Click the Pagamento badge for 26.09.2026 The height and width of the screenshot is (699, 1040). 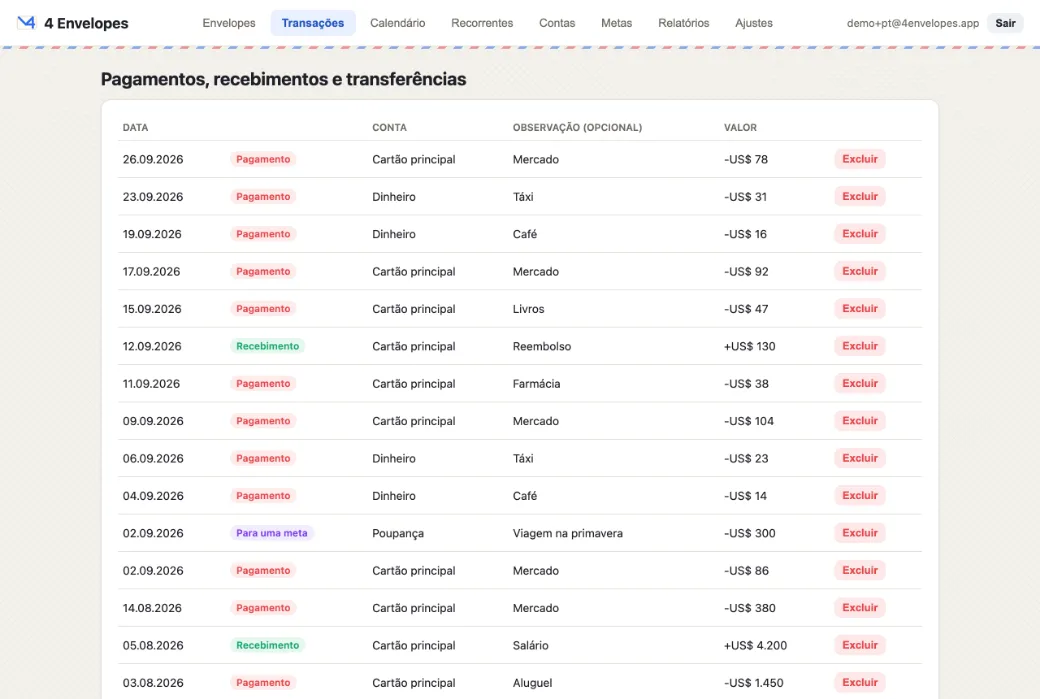pyautogui.click(x=263, y=159)
